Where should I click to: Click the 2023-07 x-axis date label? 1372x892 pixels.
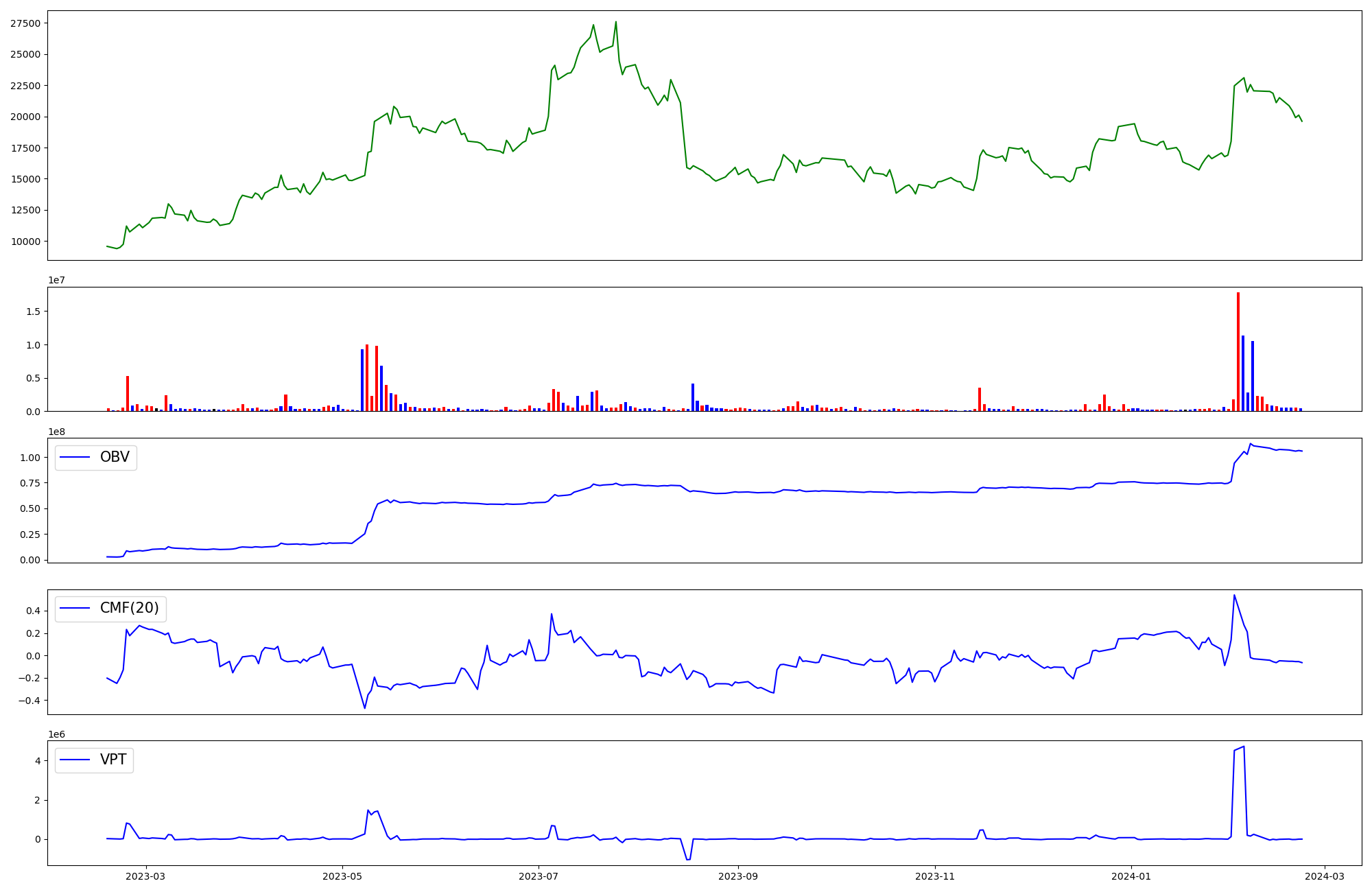click(539, 876)
